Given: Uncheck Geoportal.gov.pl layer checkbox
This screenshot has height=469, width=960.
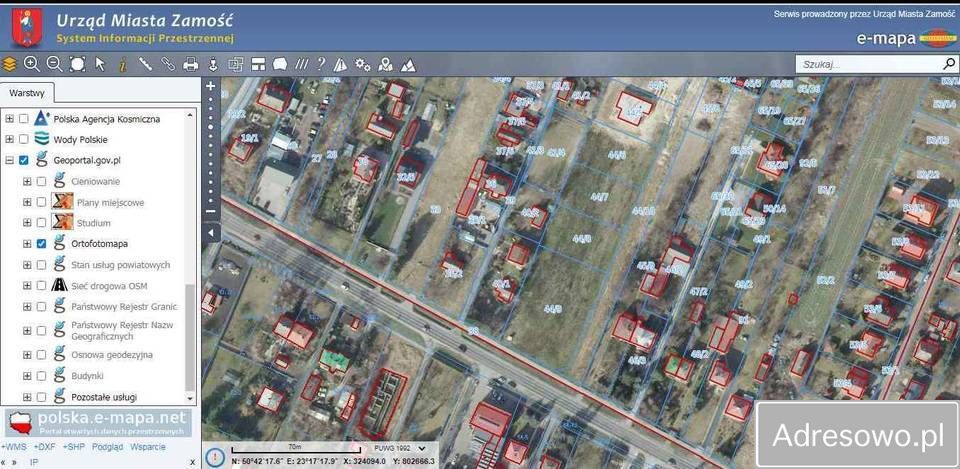Looking at the screenshot, I should [x=24, y=160].
